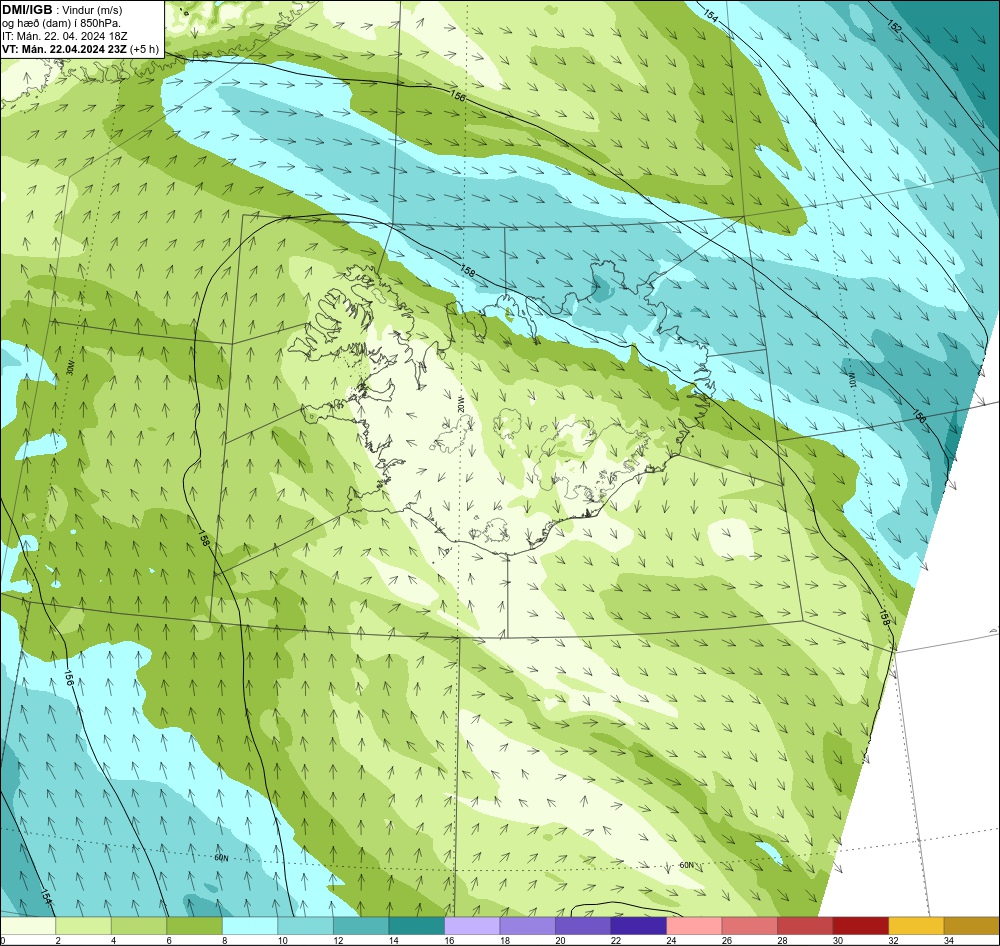Choose the 14–16 m/s dark teal legend swatch
Image resolution: width=1000 pixels, height=946 pixels.
coord(416,926)
